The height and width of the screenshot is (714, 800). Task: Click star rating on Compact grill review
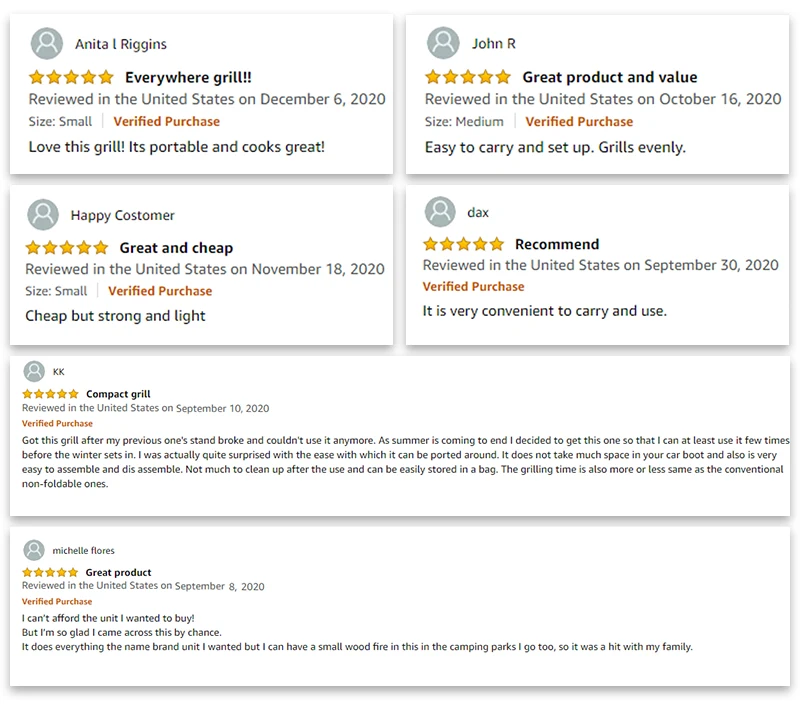[x=50, y=394]
